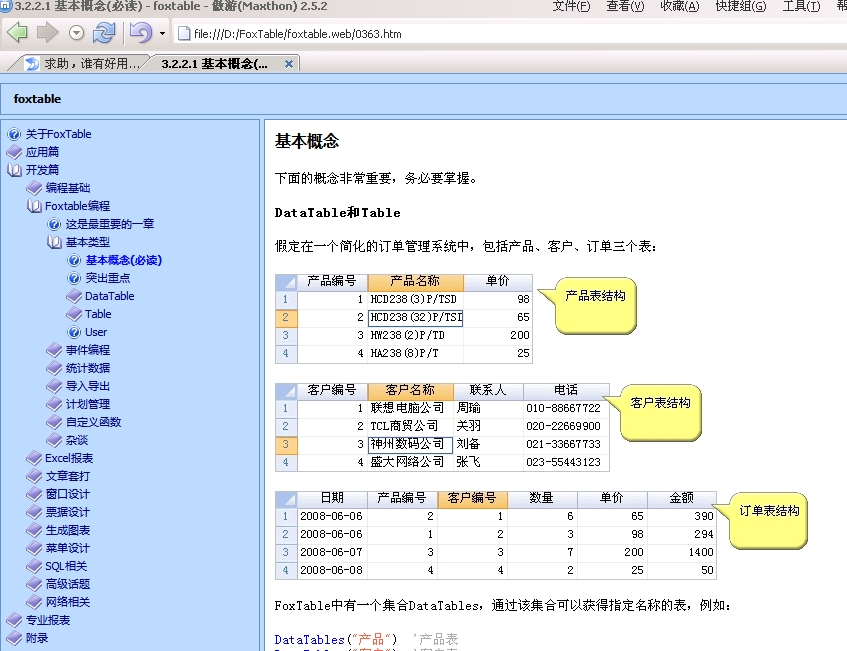847x651 pixels.
Task: Click the question icon beside 突出重点
Action: click(74, 278)
